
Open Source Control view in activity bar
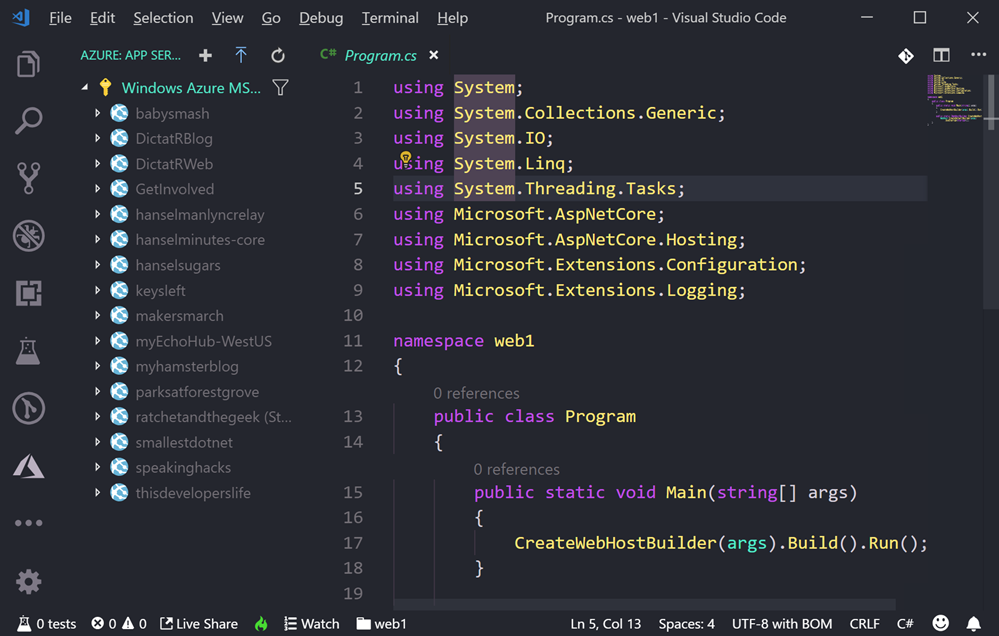tap(28, 178)
